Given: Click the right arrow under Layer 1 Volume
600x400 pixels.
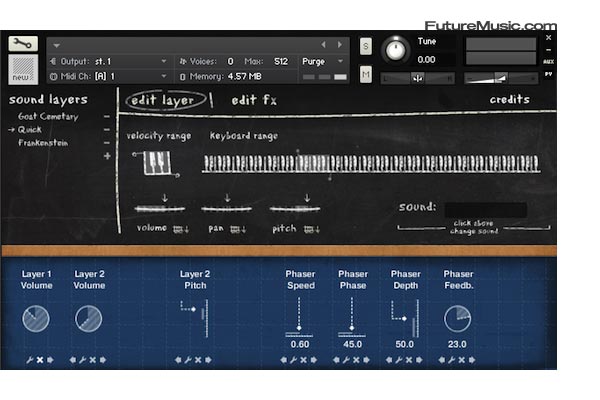Looking at the screenshot, I should click(x=50, y=360).
